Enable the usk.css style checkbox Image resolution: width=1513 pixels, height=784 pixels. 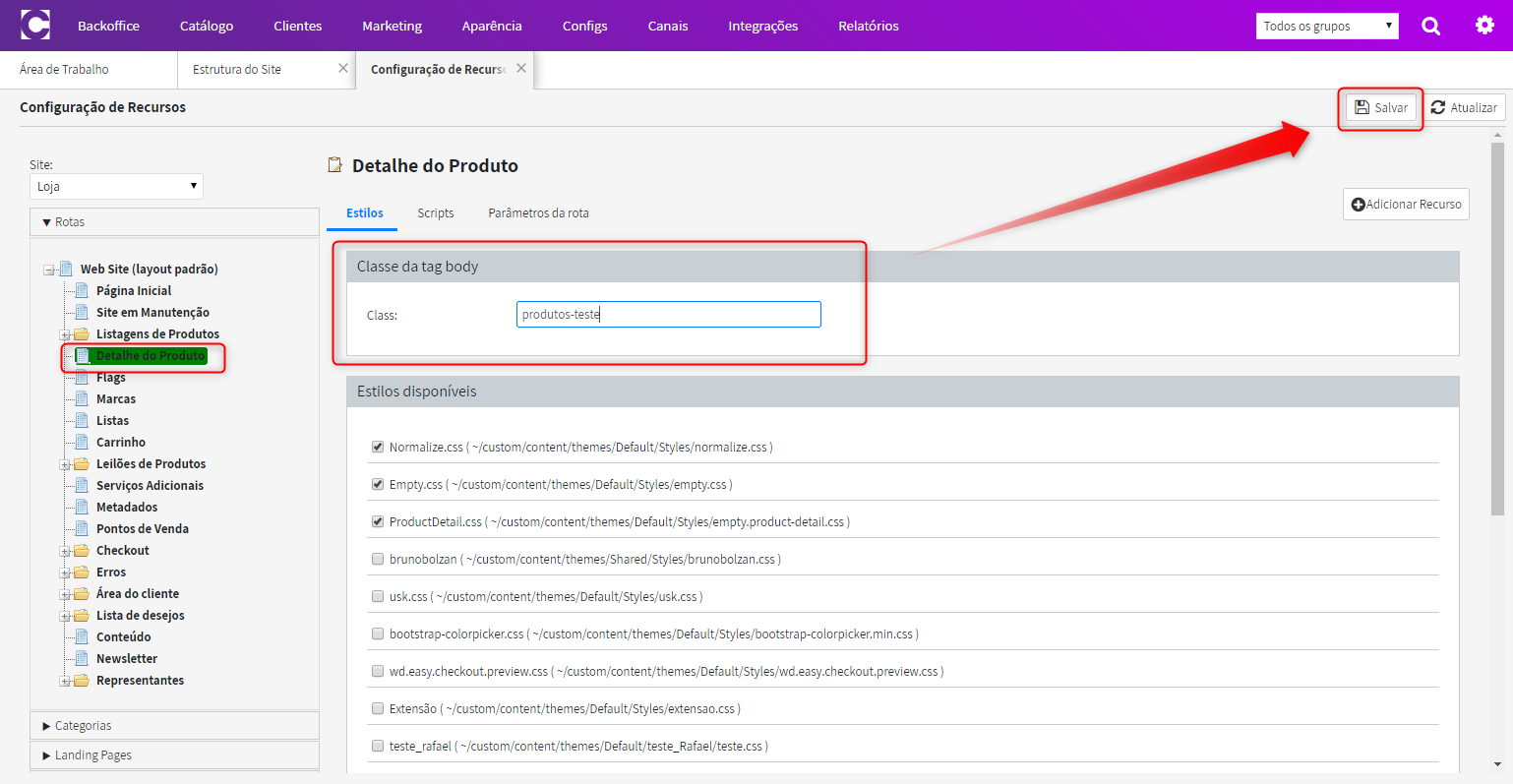(378, 596)
